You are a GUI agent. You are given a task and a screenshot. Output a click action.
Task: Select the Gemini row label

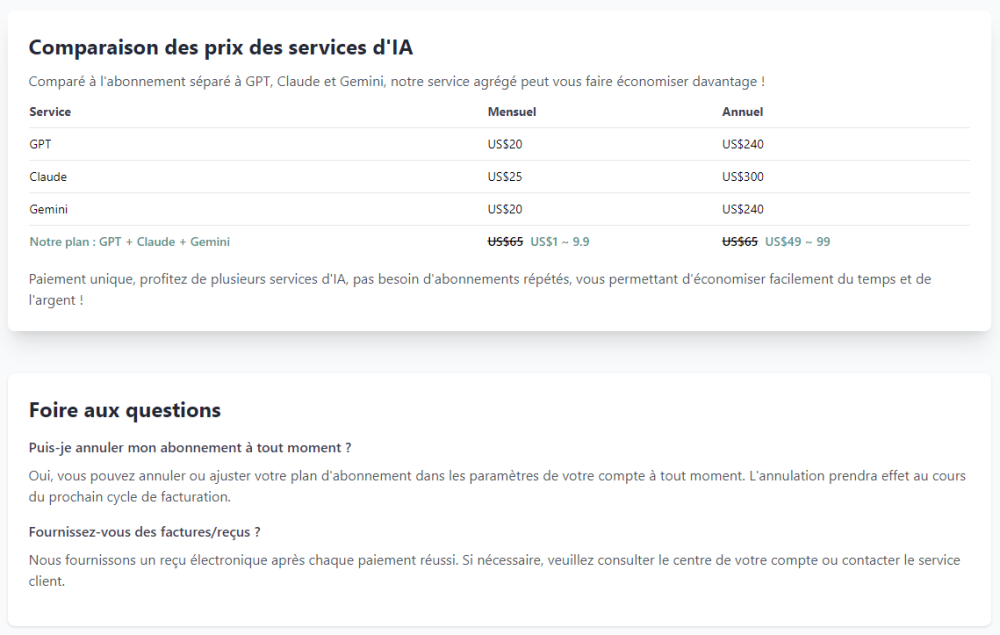[x=49, y=209]
